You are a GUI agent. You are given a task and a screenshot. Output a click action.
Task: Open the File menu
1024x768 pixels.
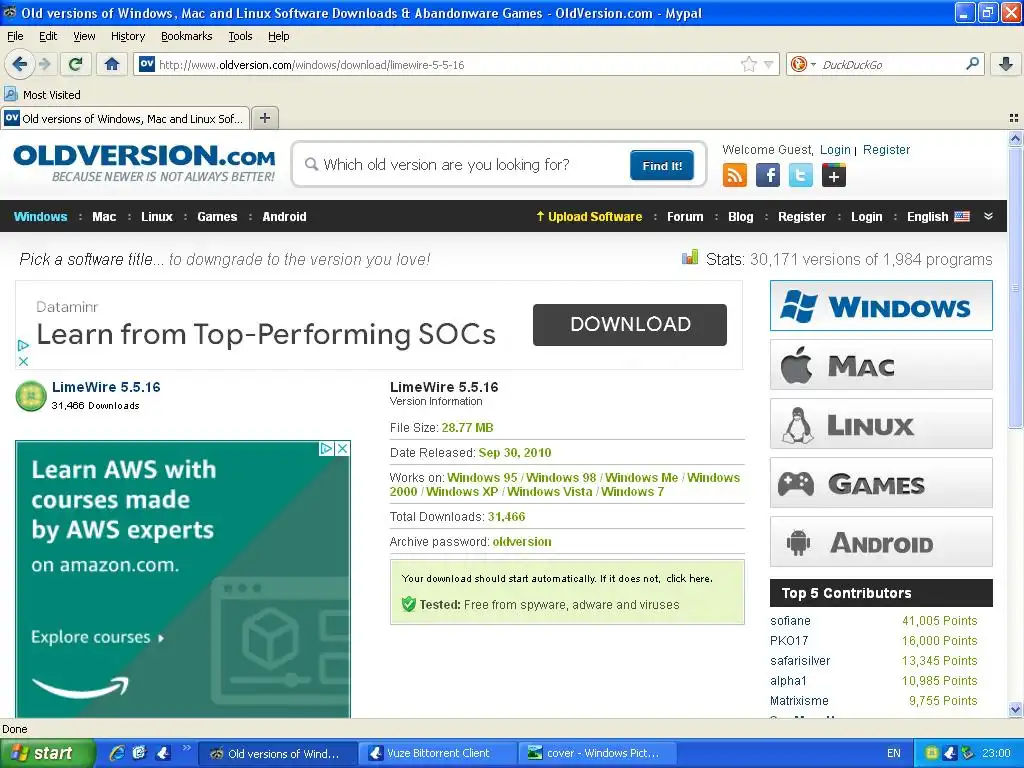[15, 36]
